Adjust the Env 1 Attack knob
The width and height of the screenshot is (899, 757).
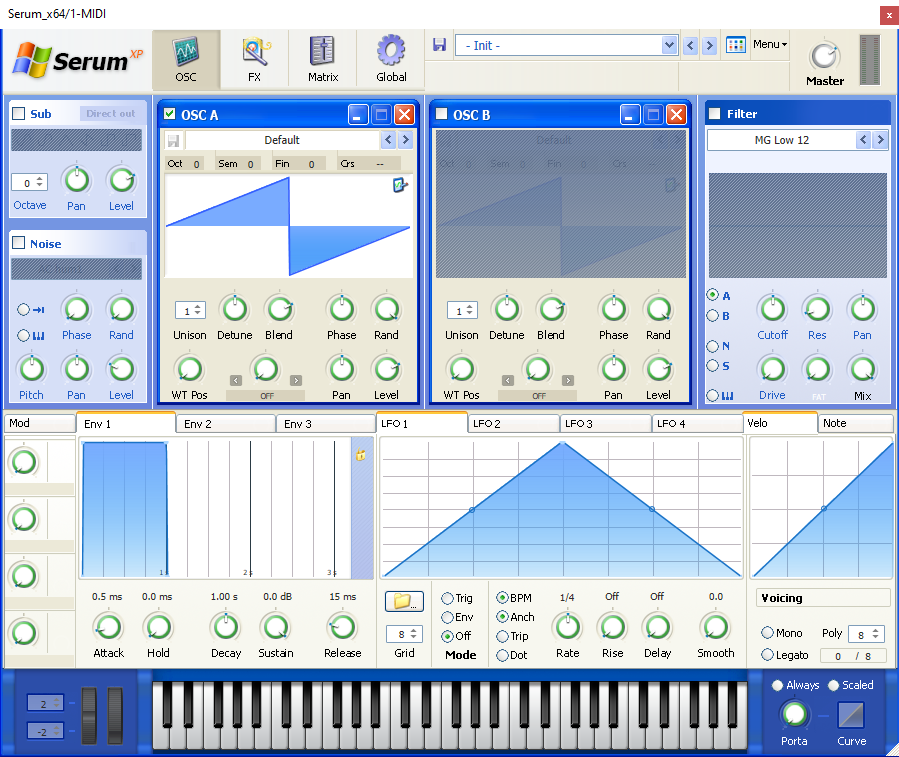(108, 627)
